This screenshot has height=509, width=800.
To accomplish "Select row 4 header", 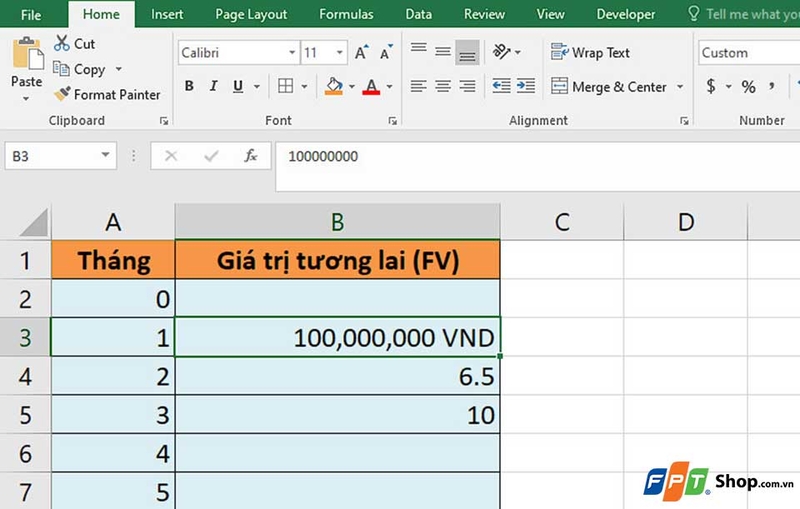I will pyautogui.click(x=25, y=376).
